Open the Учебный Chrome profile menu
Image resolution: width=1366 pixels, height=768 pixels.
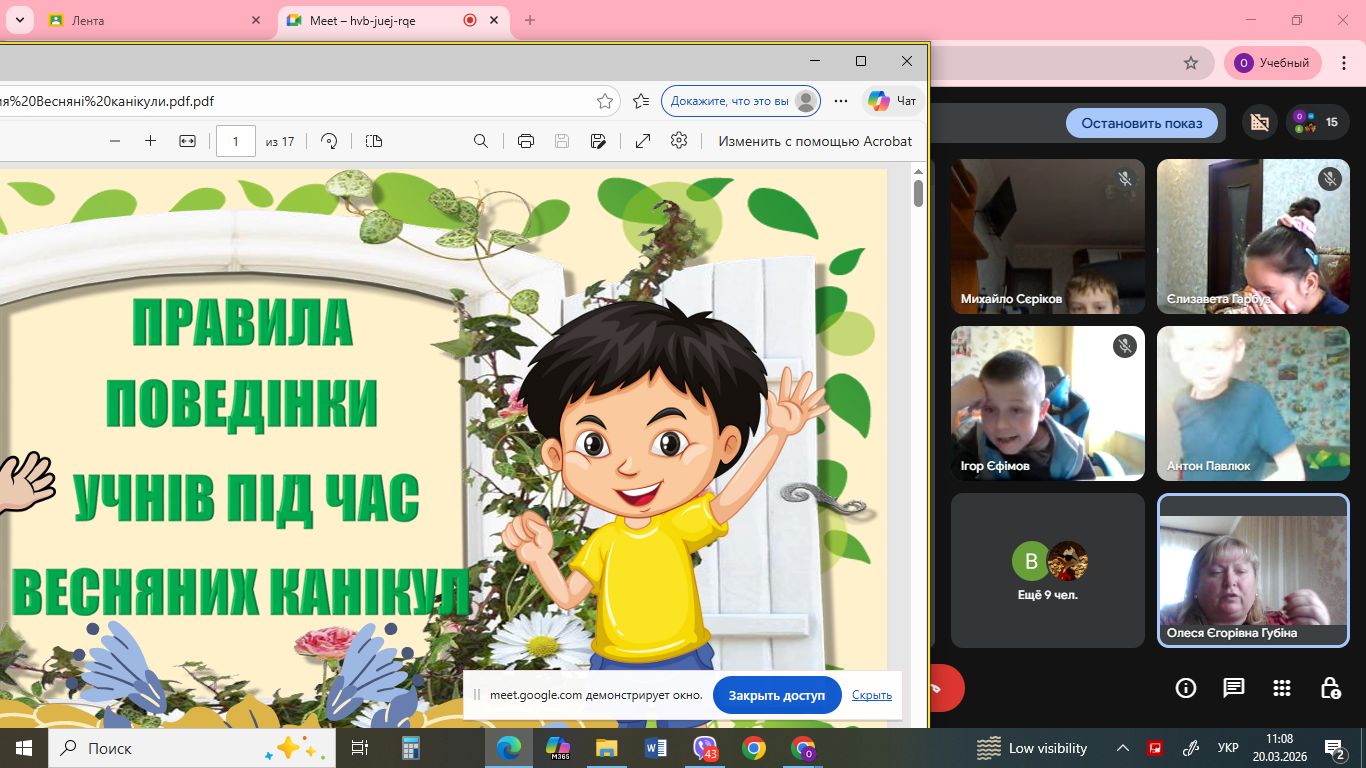tap(1273, 63)
